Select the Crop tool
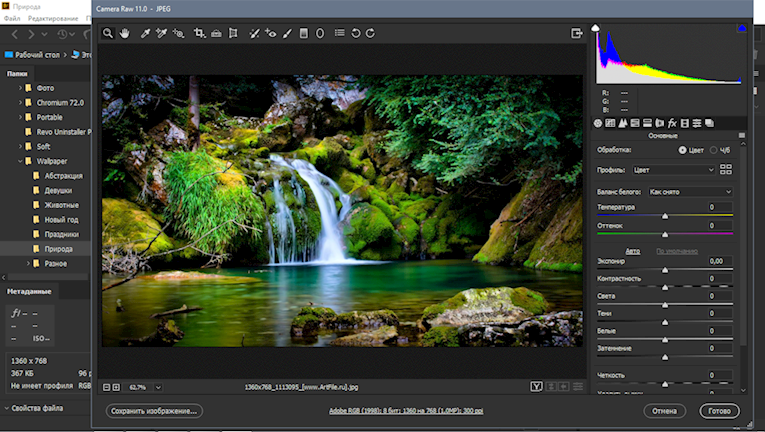 click(x=199, y=33)
